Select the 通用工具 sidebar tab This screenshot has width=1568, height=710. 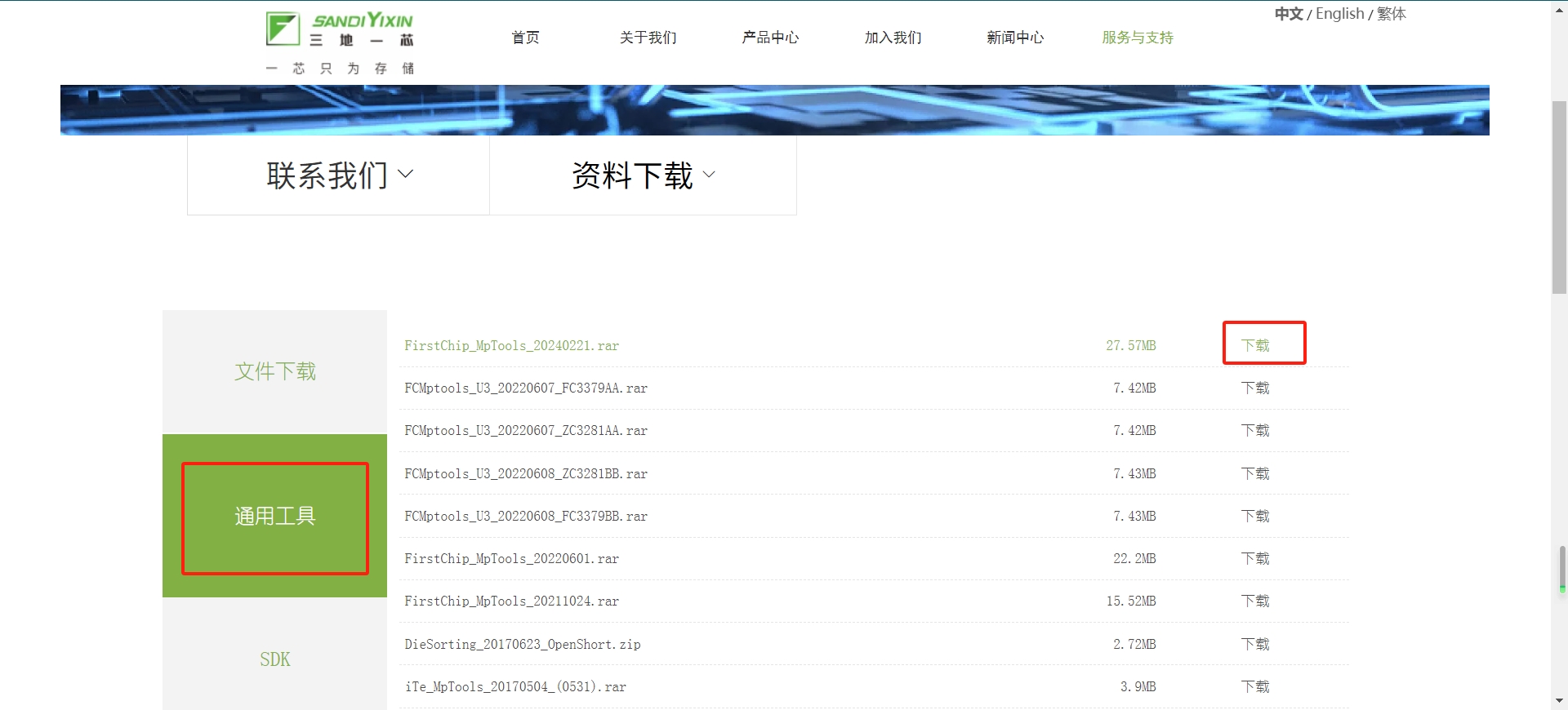275,517
